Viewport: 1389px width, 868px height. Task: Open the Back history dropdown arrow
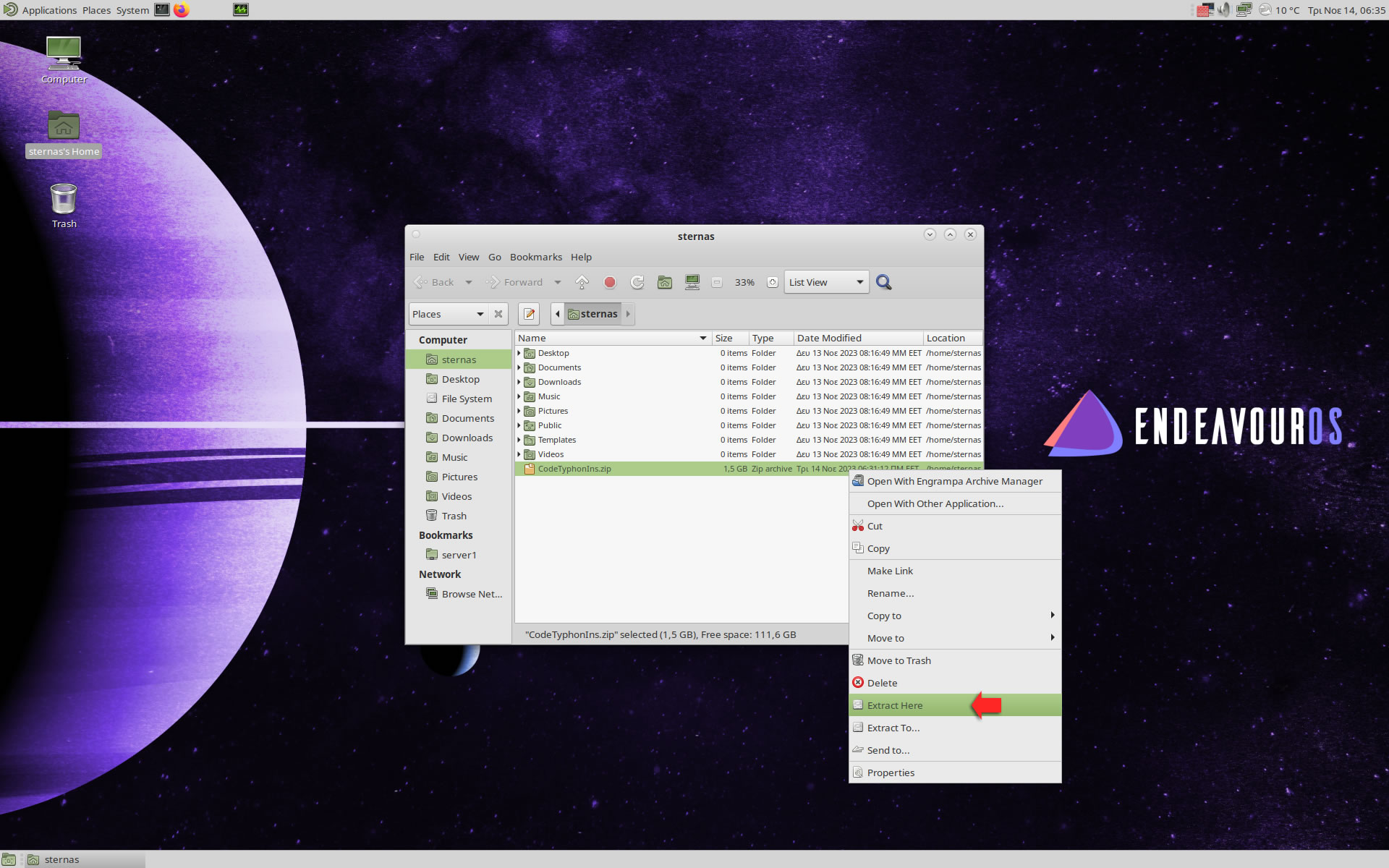[469, 282]
